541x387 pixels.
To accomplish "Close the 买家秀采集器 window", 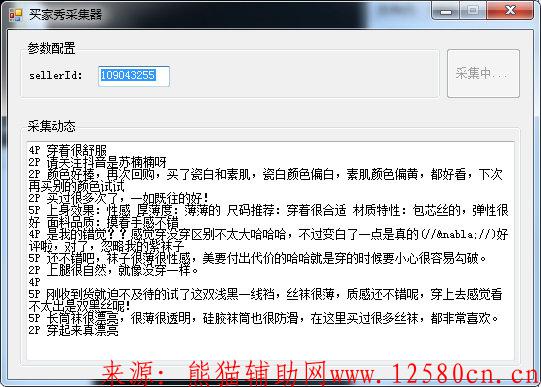I will [x=510, y=11].
